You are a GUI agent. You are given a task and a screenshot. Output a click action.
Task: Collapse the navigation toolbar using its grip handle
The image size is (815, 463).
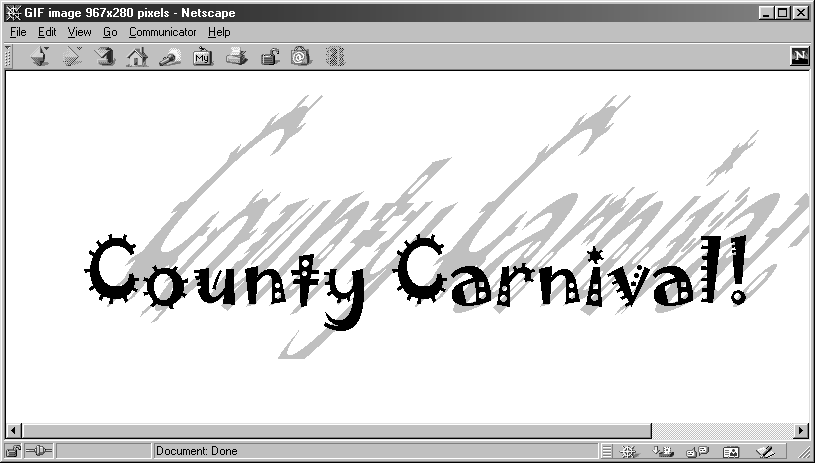[x=9, y=56]
